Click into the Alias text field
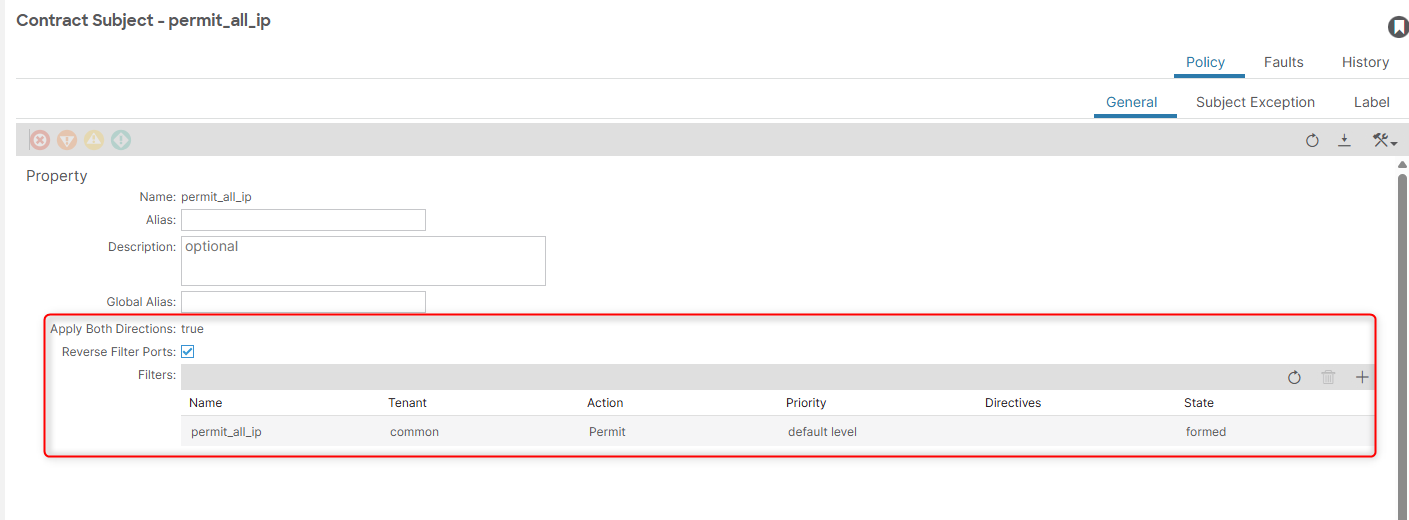This screenshot has height=520, width=1409. click(x=303, y=220)
